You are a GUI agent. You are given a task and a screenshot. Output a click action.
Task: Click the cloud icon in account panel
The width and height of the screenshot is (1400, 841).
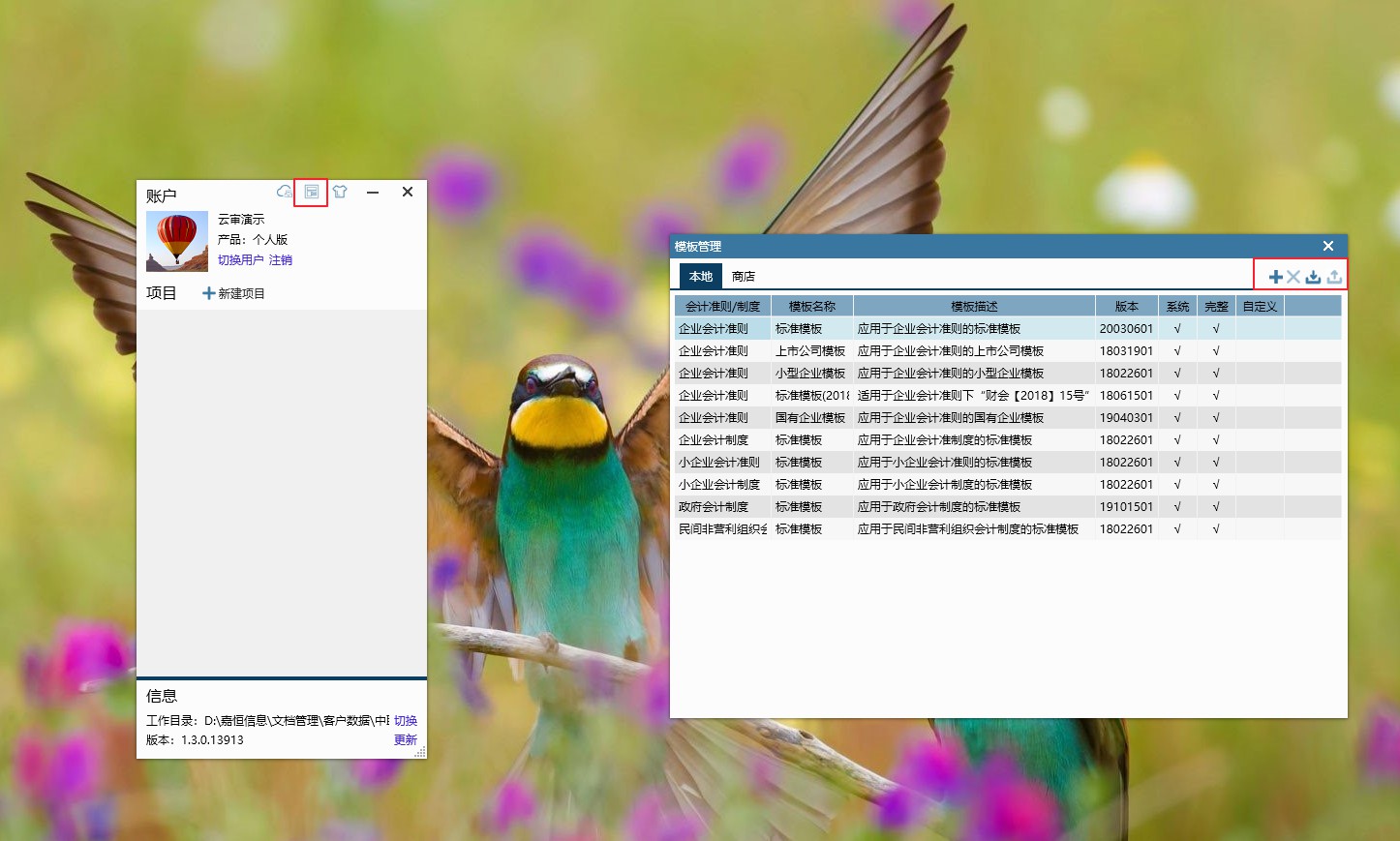(284, 192)
